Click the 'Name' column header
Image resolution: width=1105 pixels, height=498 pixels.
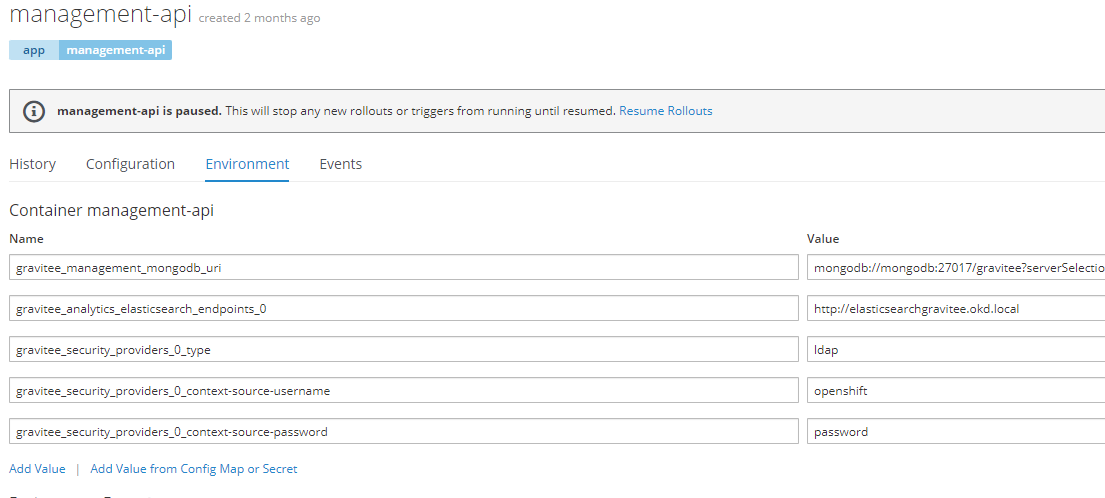(26, 239)
